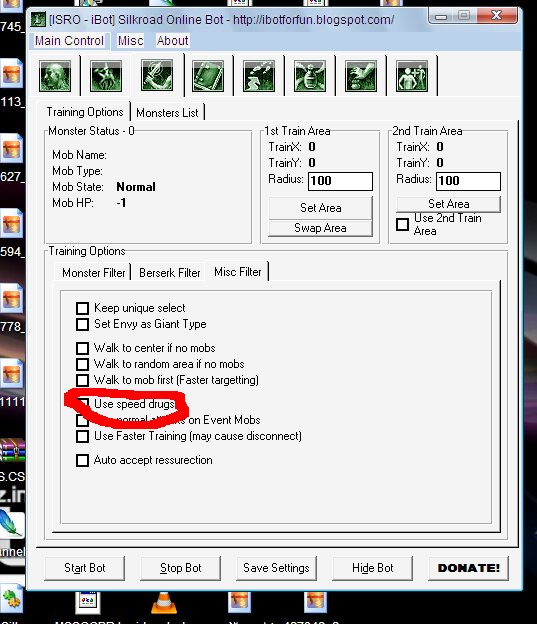Screen dimensions: 537x624
Task: Open the green book icon tab
Action: coord(208,76)
